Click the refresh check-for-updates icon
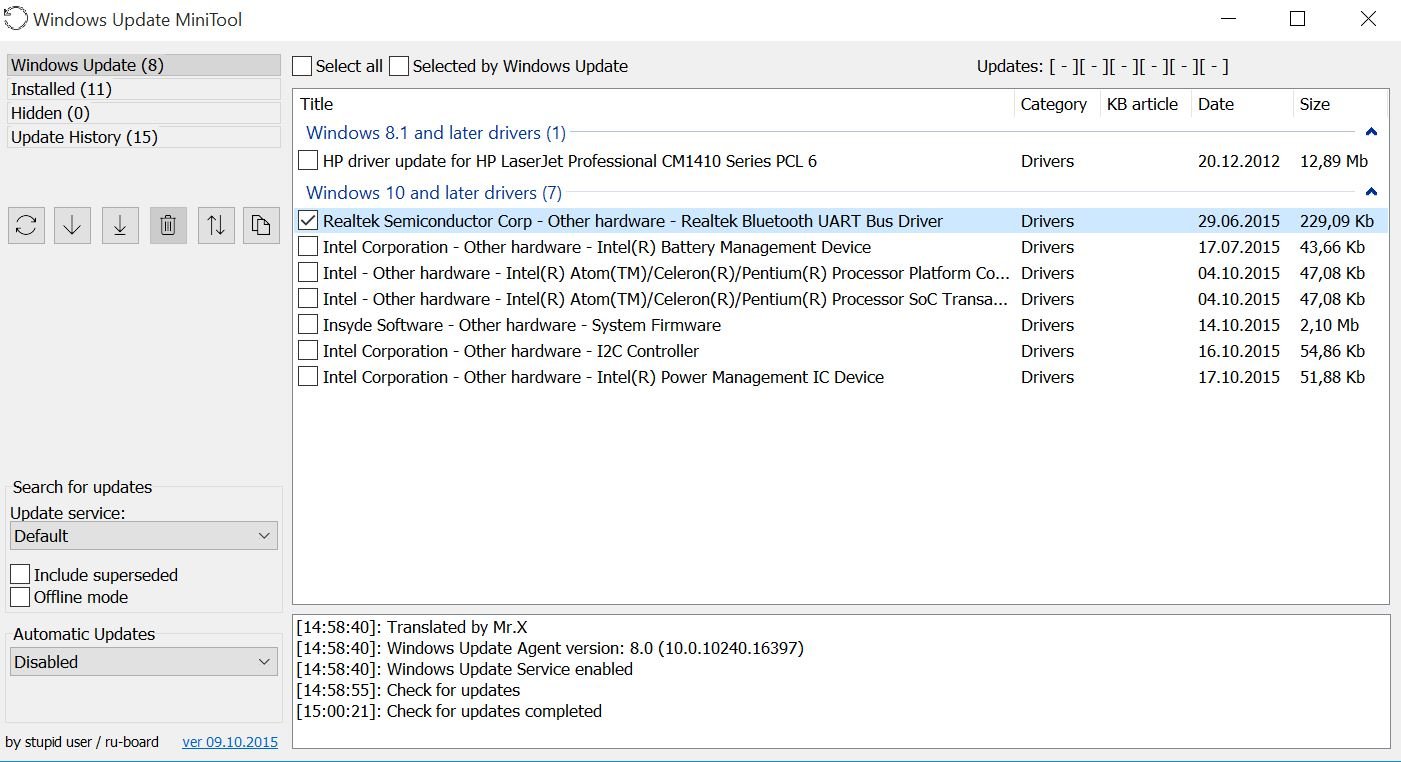This screenshot has height=762, width=1401. pos(27,225)
